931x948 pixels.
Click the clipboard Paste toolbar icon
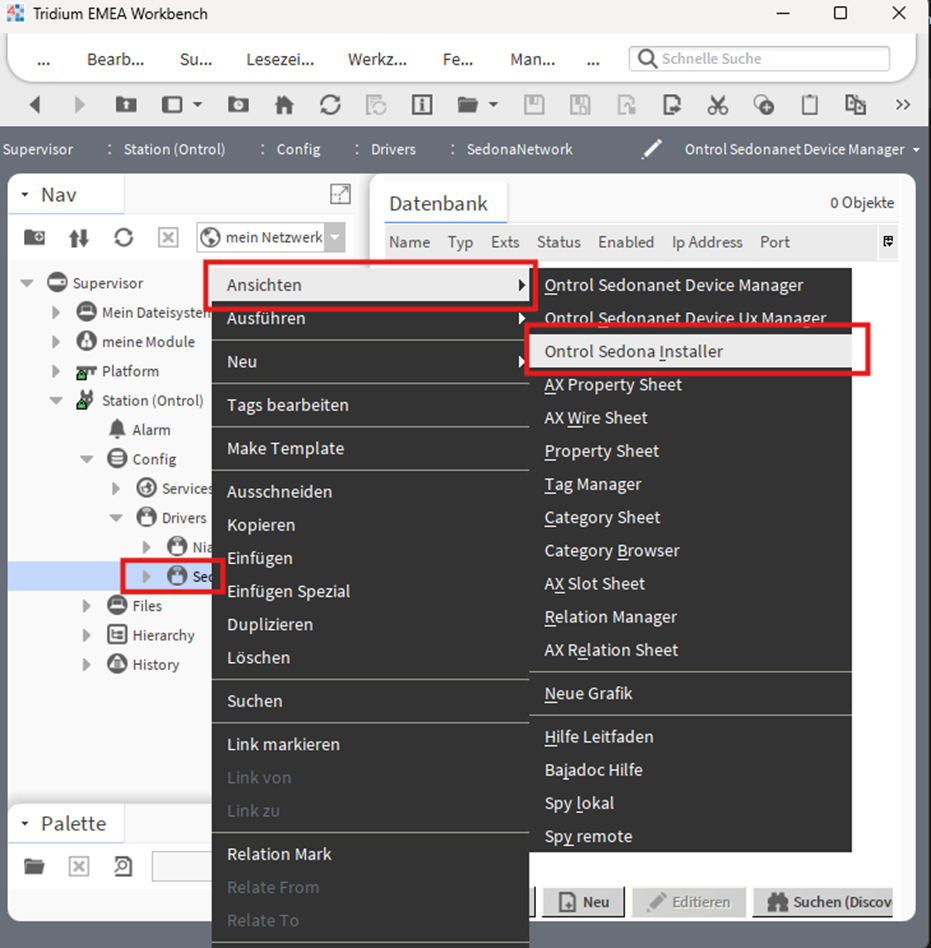(809, 105)
